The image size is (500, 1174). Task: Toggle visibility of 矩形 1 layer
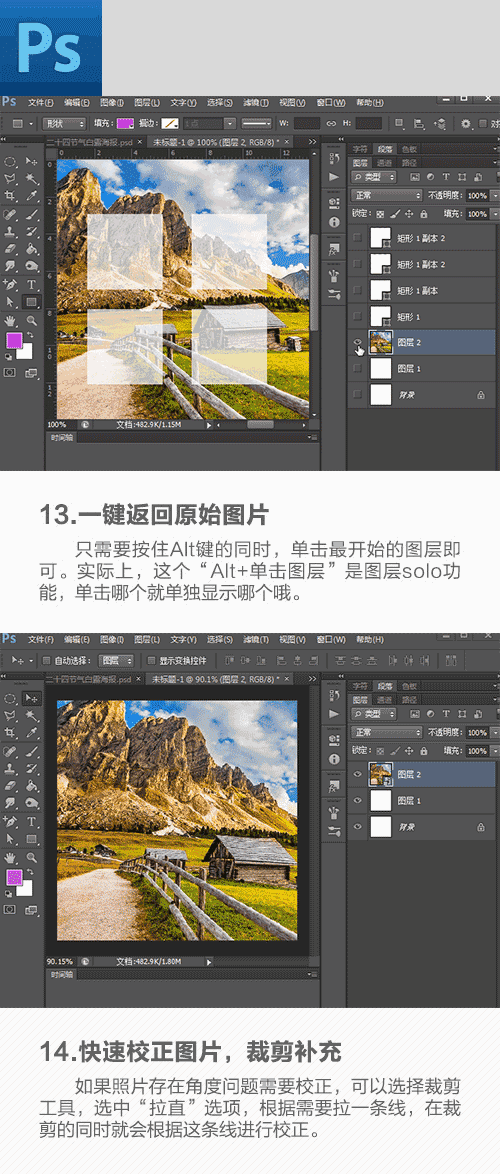click(x=357, y=315)
